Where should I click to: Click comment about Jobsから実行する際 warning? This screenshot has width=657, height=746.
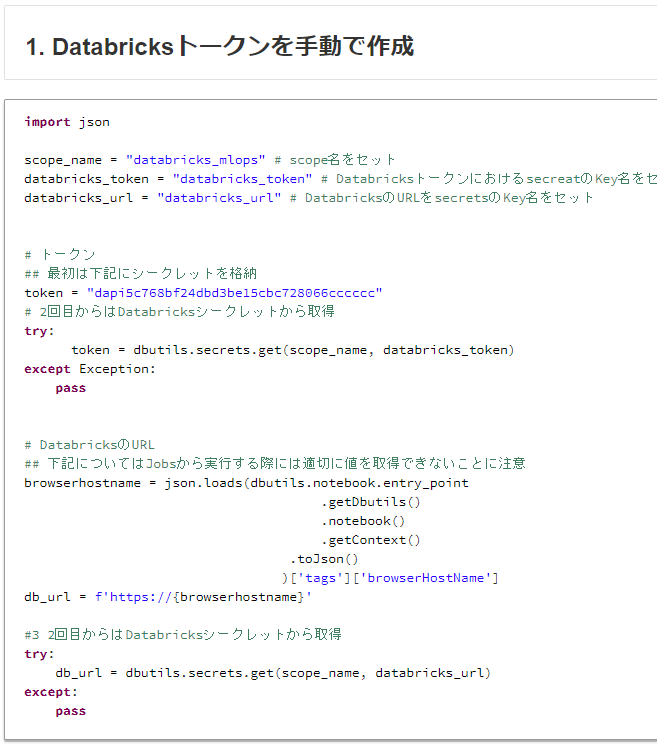275,463
